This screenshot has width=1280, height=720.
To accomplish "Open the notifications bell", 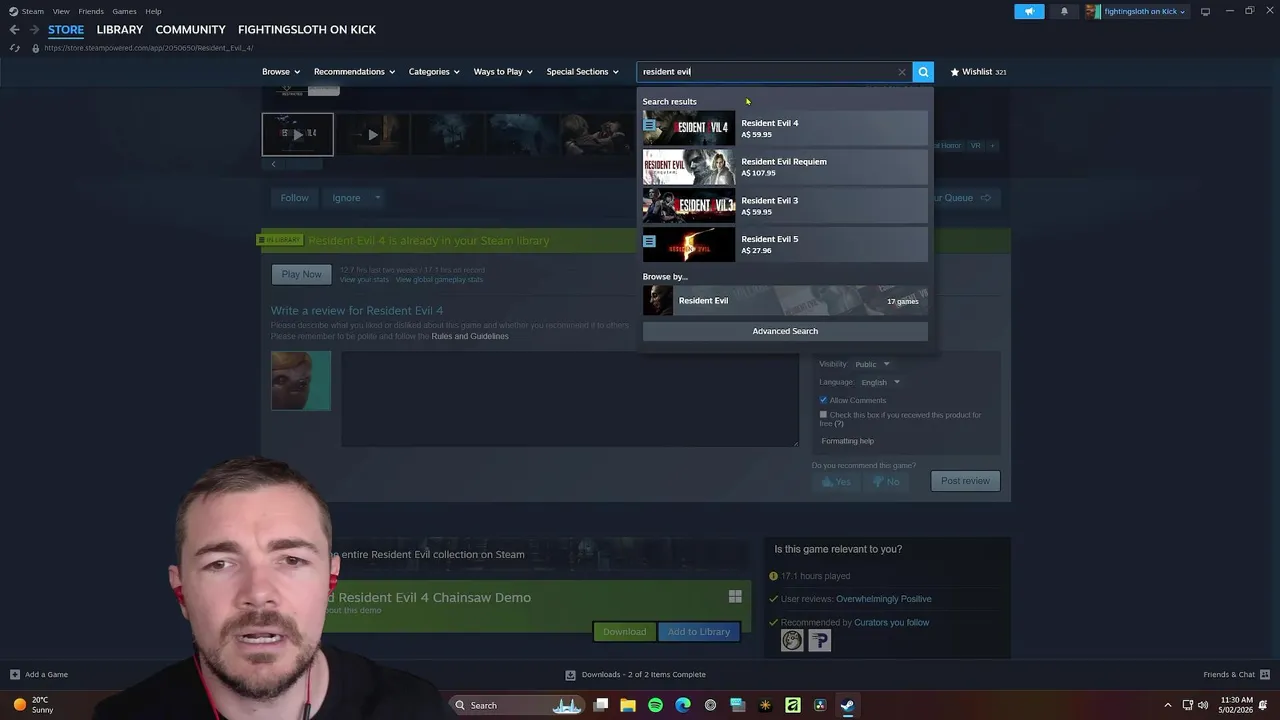I will 1064,12.
